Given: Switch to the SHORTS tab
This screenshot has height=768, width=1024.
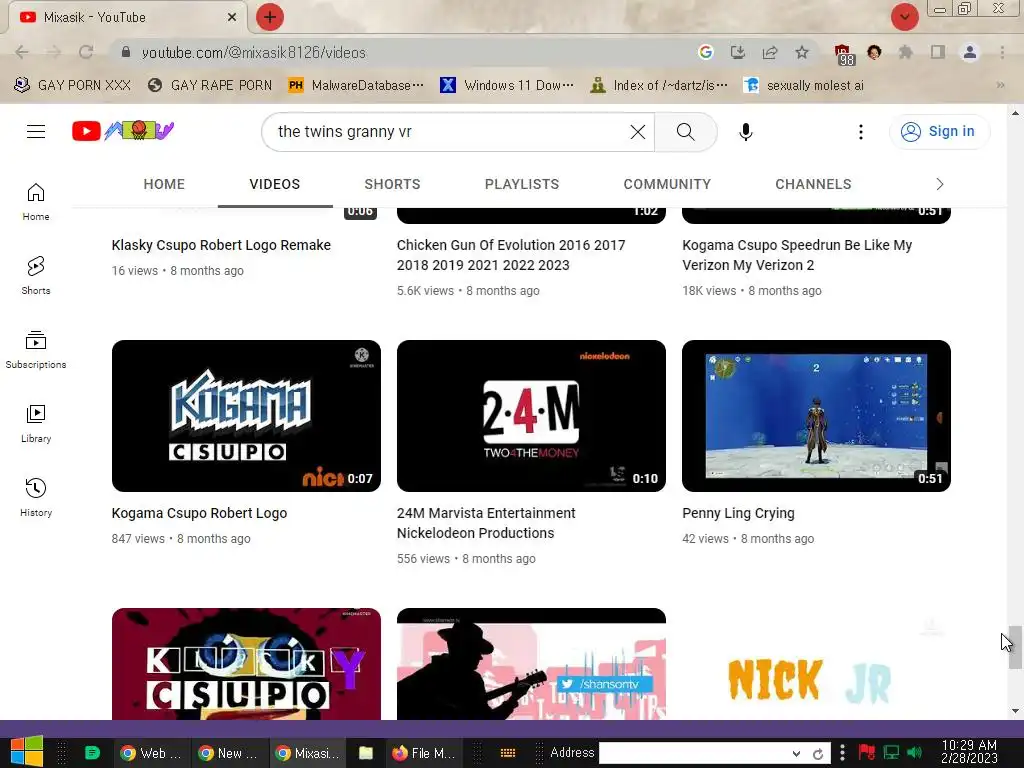Looking at the screenshot, I should (x=392, y=184).
